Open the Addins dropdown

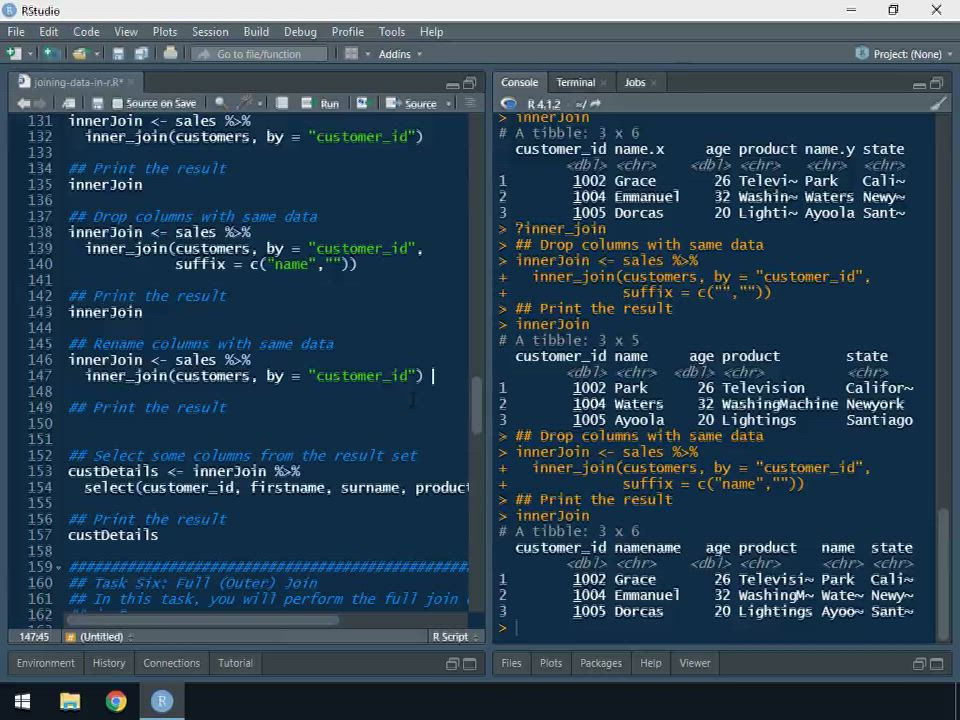(400, 54)
